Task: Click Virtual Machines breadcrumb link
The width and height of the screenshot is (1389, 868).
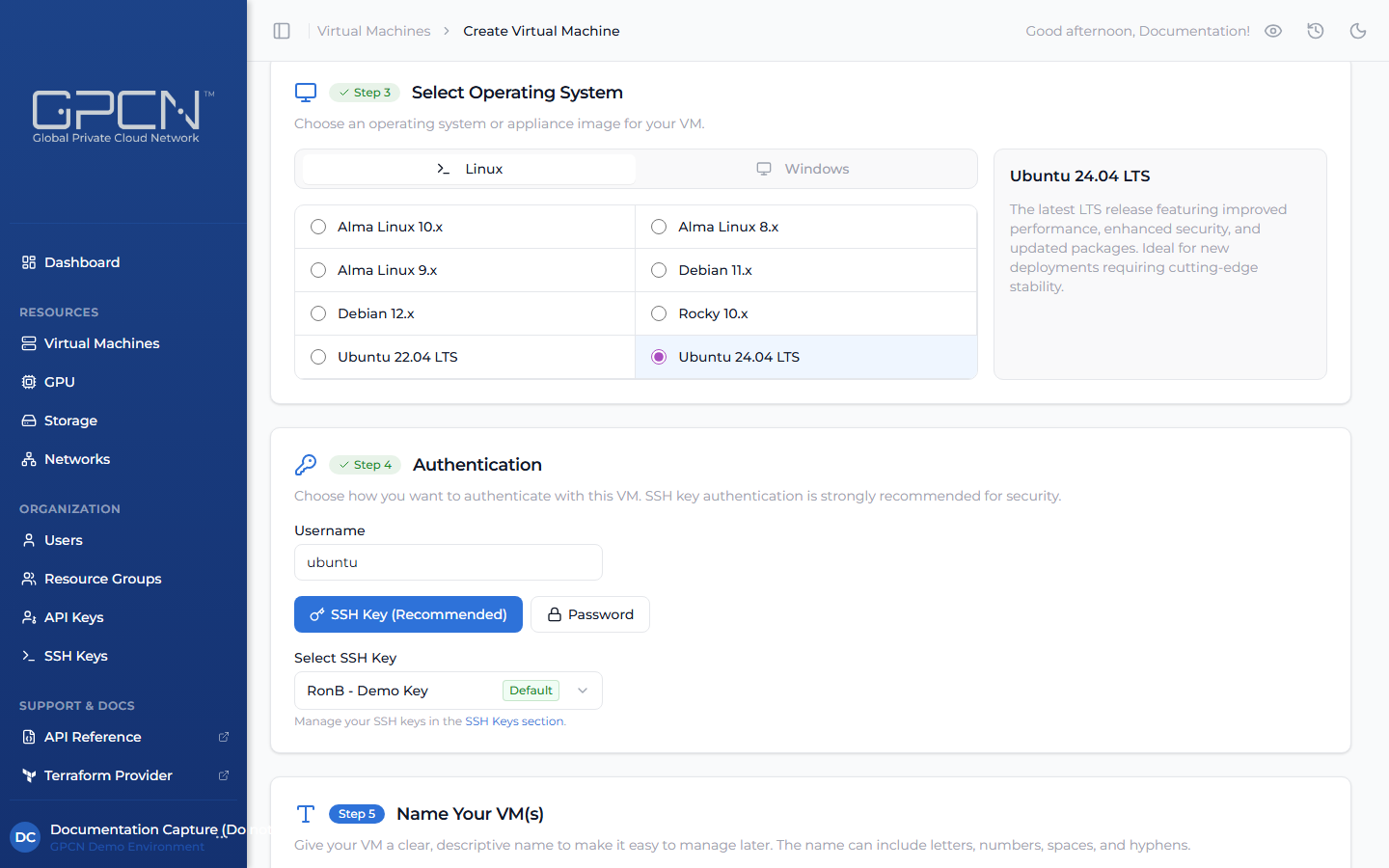Action: point(374,31)
